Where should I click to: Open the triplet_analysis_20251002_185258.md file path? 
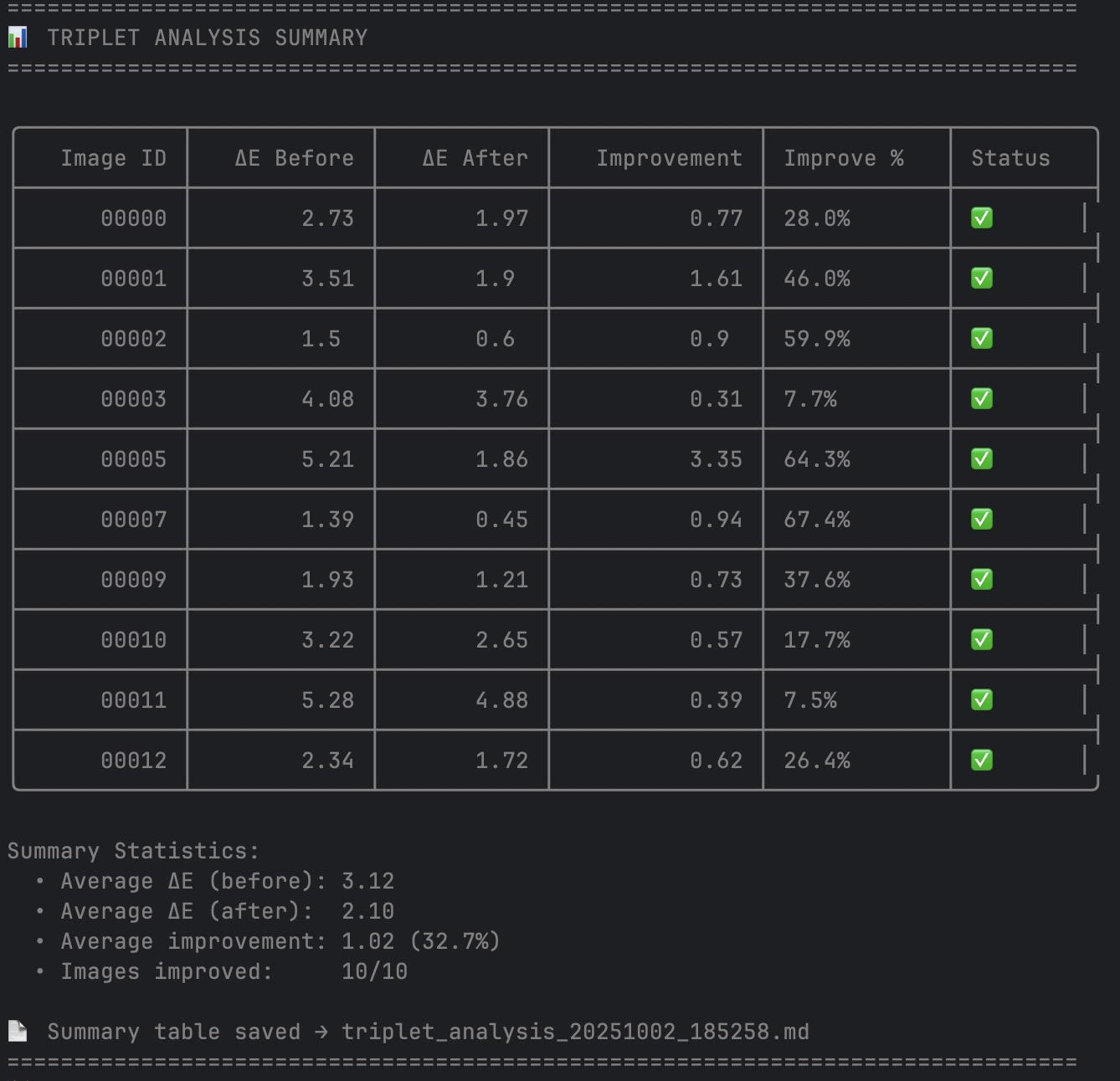(575, 1032)
